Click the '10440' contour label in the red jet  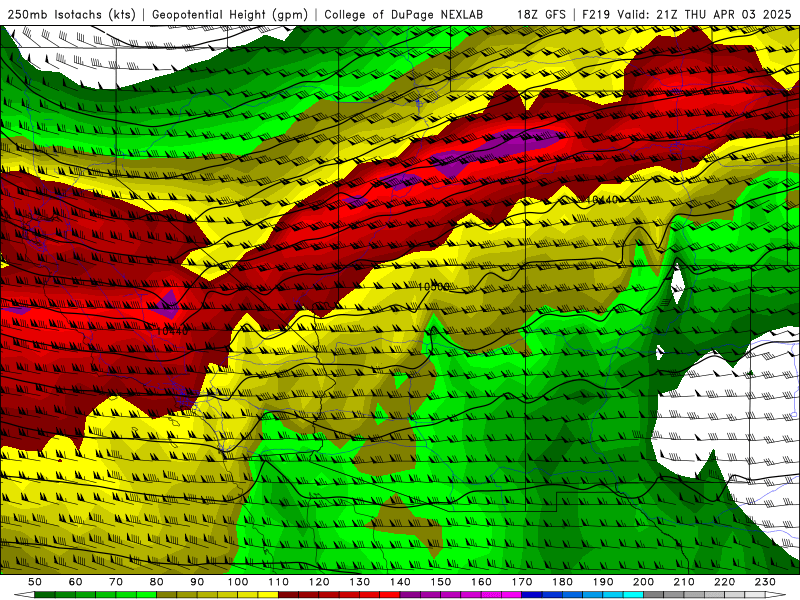point(172,331)
